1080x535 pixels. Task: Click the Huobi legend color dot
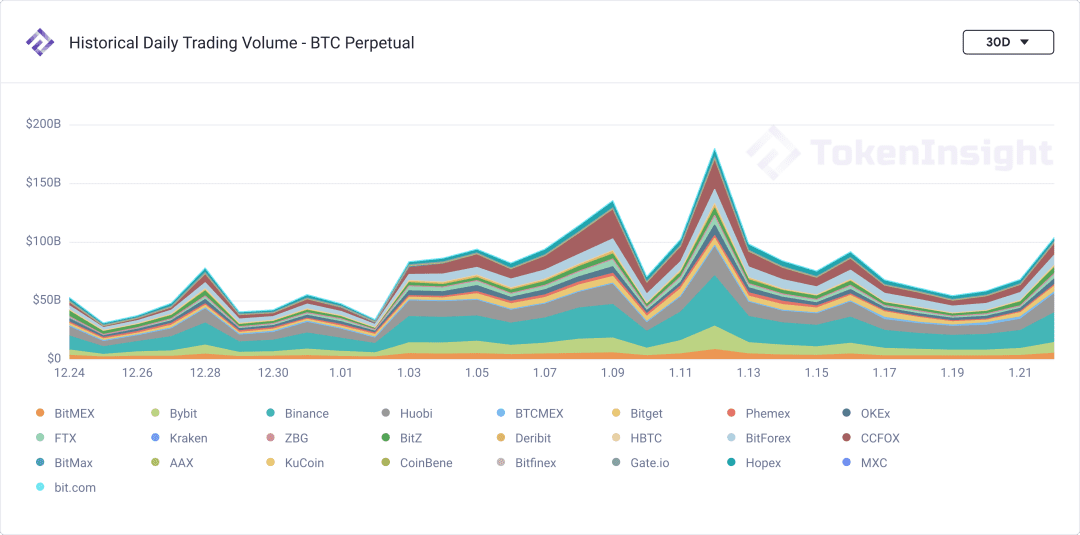[x=386, y=414]
